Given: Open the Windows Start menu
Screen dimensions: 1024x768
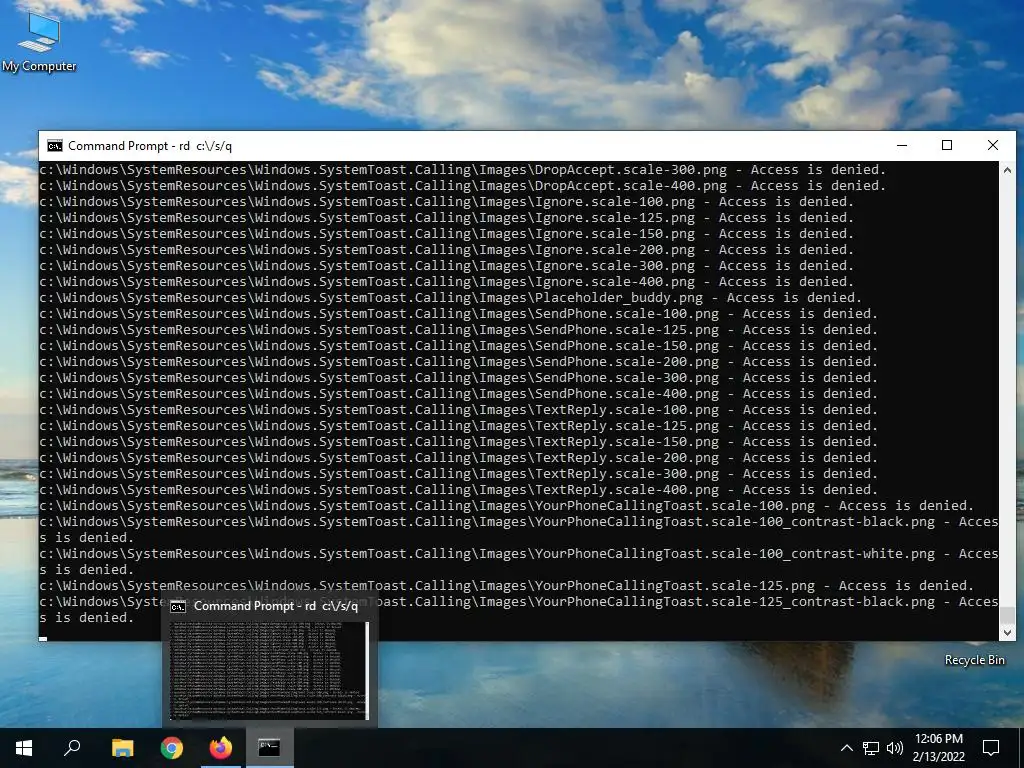Looking at the screenshot, I should pyautogui.click(x=24, y=748).
